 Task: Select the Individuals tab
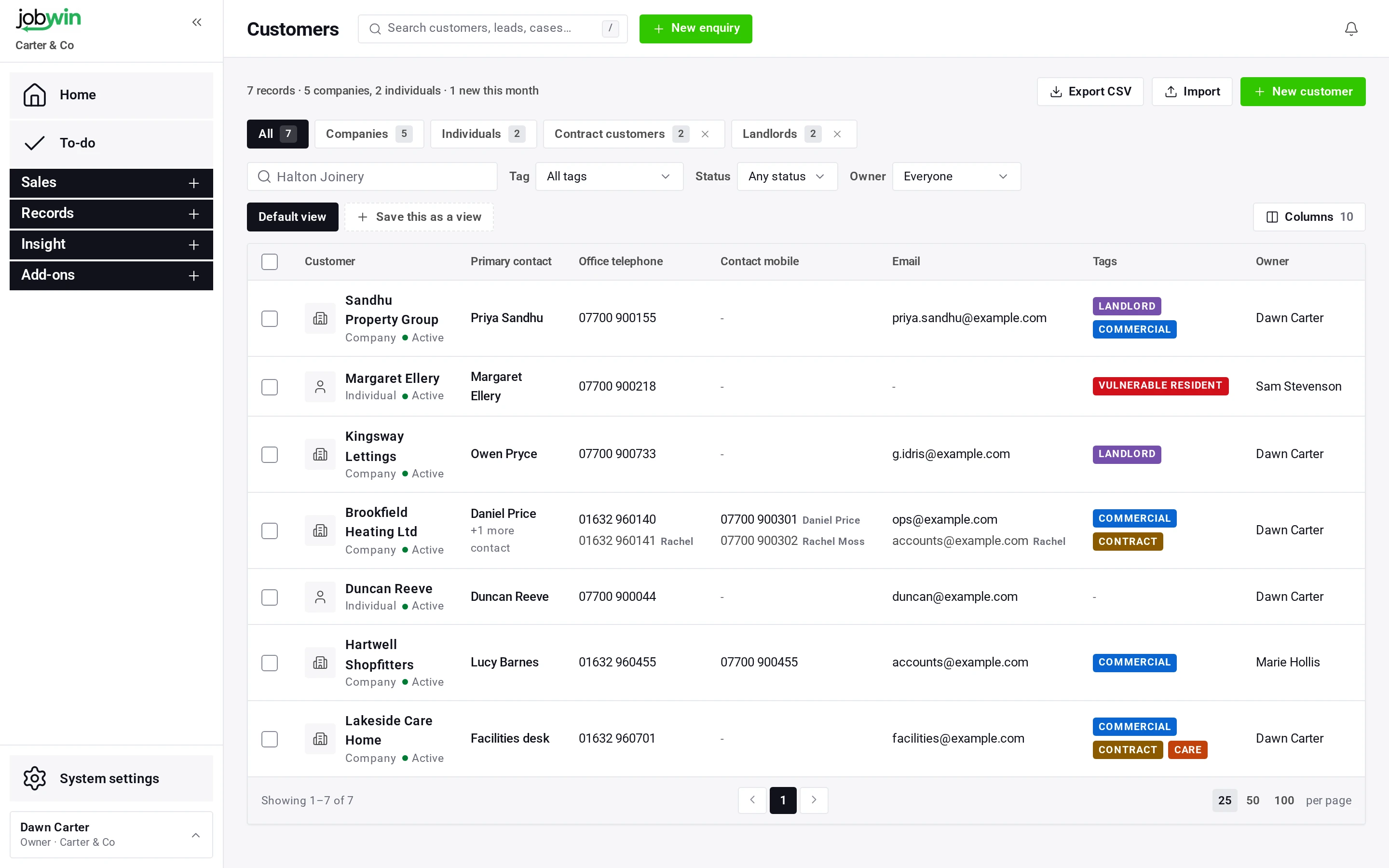[x=483, y=134]
